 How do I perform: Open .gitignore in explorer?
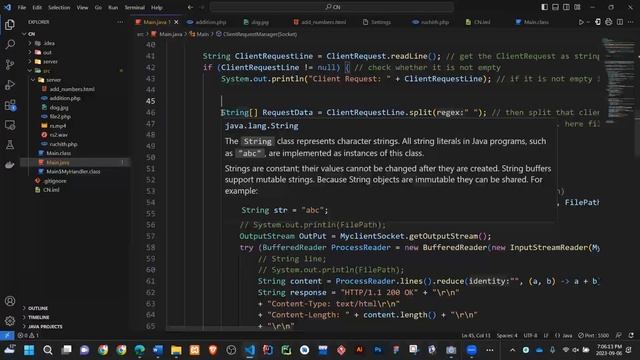tap(55, 181)
